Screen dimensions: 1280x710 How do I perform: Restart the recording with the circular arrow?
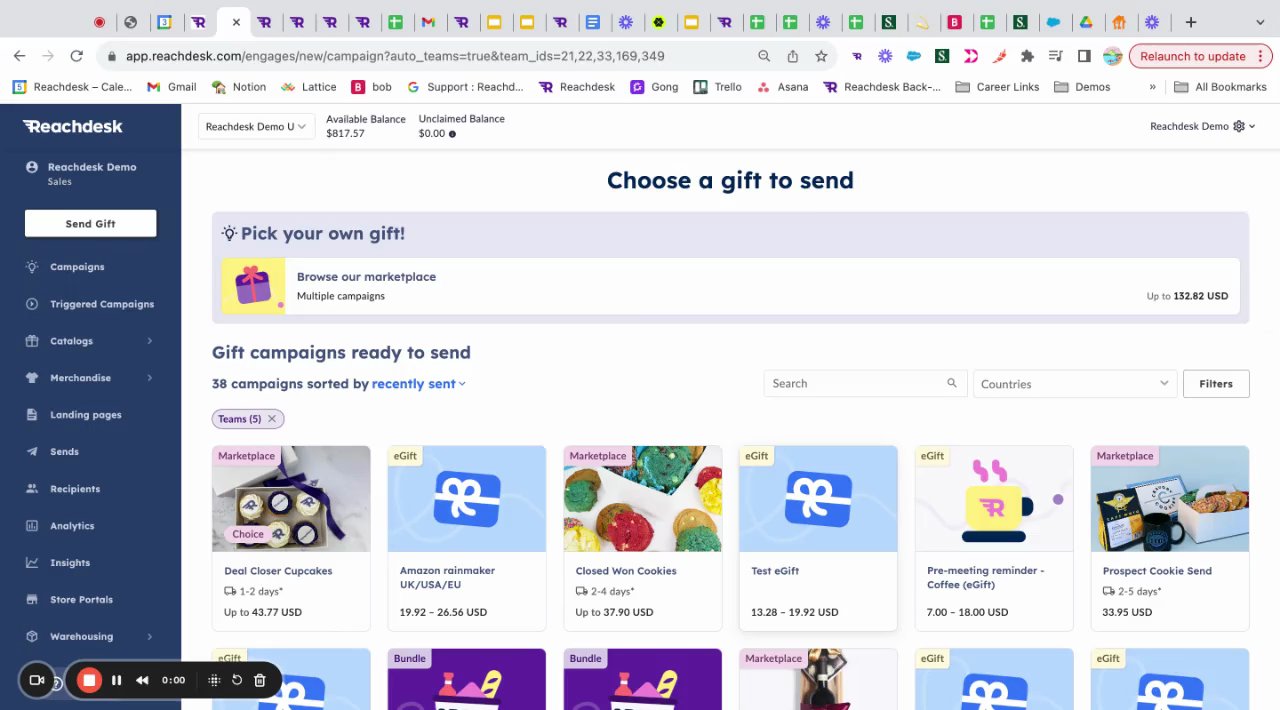coord(237,680)
